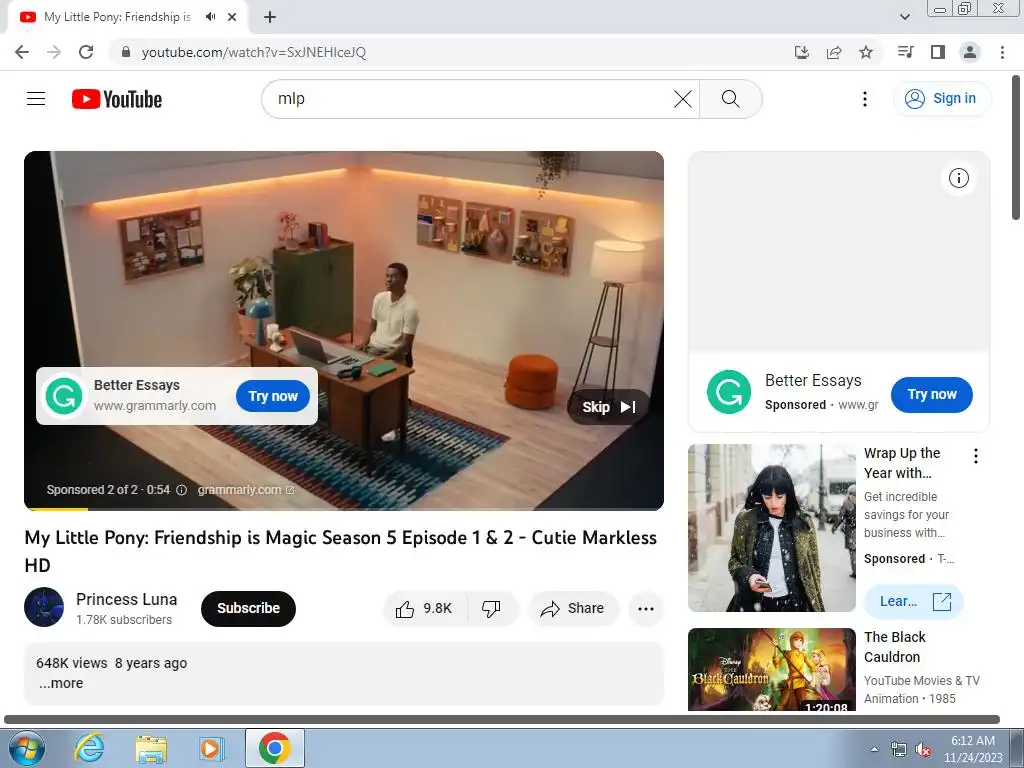The width and height of the screenshot is (1024, 768).
Task: Open Princess Luna channel avatar
Action: (x=44, y=607)
